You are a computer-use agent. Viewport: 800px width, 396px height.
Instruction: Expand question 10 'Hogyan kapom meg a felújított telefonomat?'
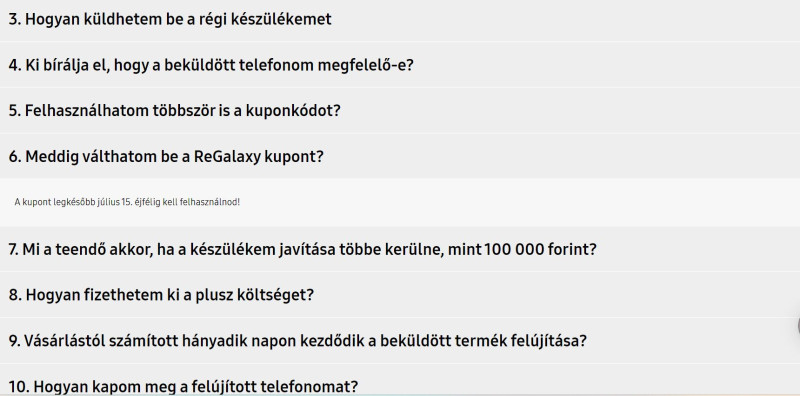coord(400,380)
